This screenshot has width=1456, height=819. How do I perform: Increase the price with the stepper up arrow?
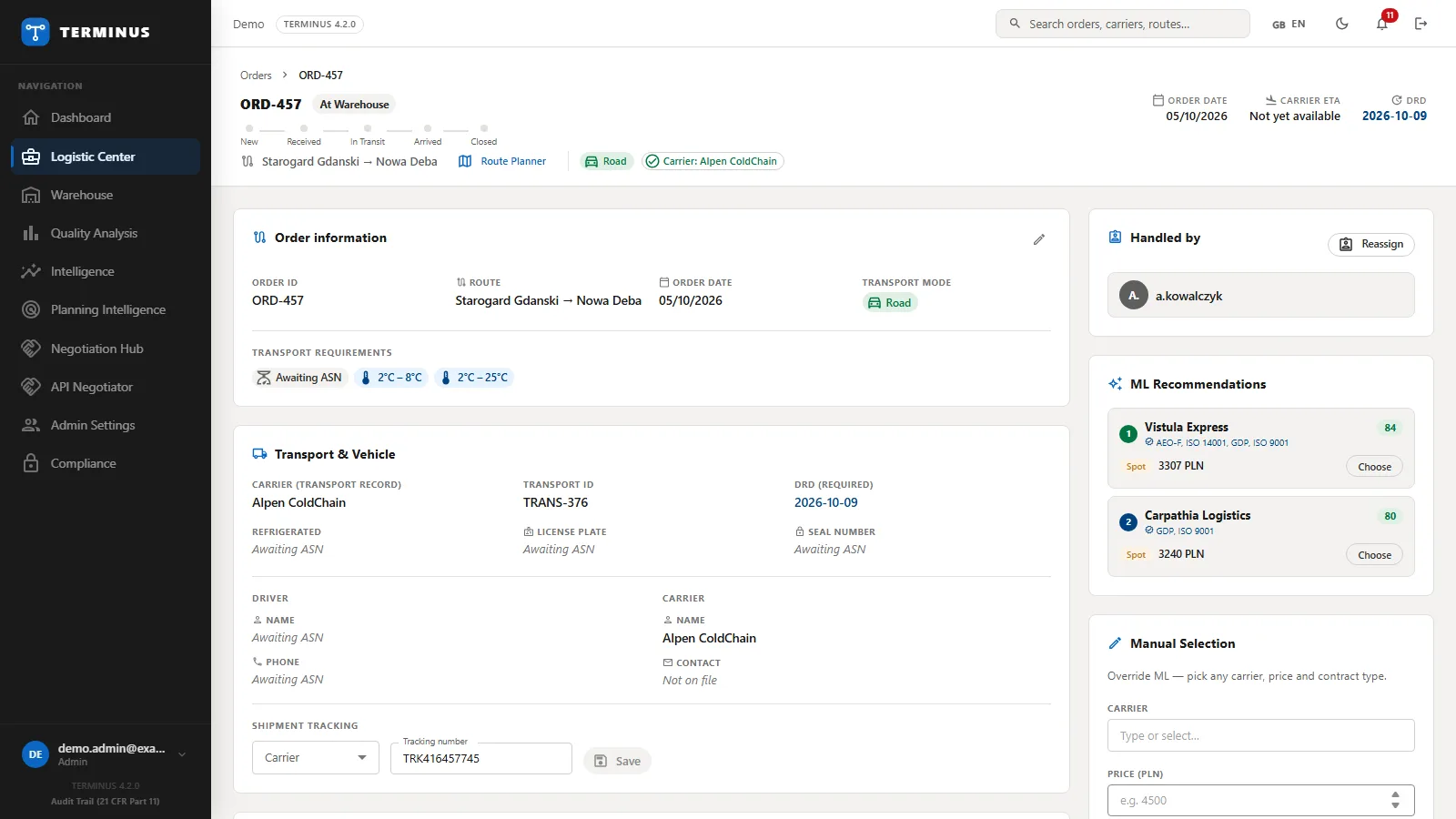click(1395, 795)
